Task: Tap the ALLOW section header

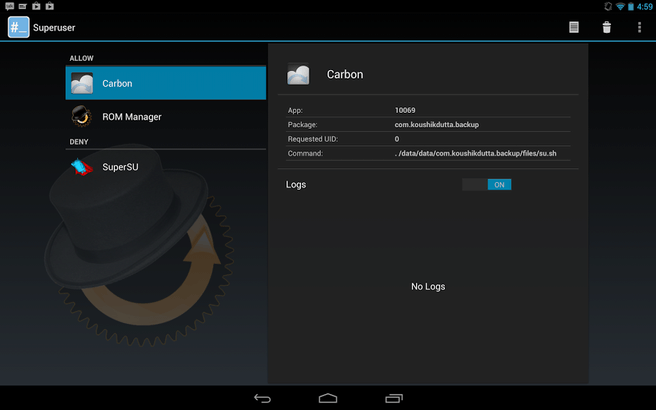Action: click(82, 58)
